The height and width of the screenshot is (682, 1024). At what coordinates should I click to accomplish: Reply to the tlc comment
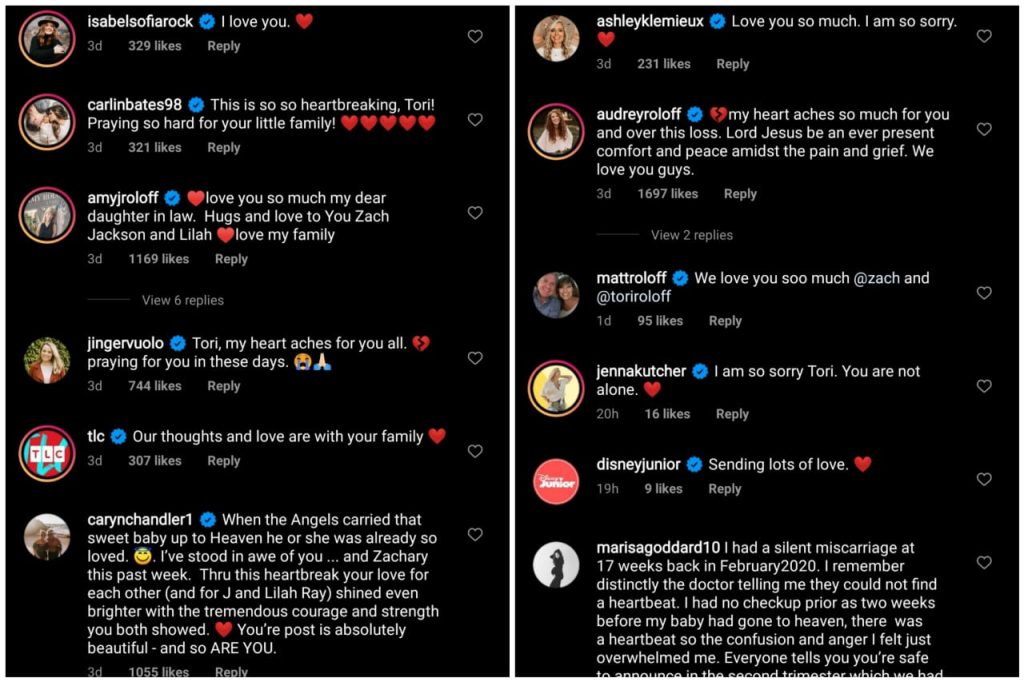[x=224, y=461]
